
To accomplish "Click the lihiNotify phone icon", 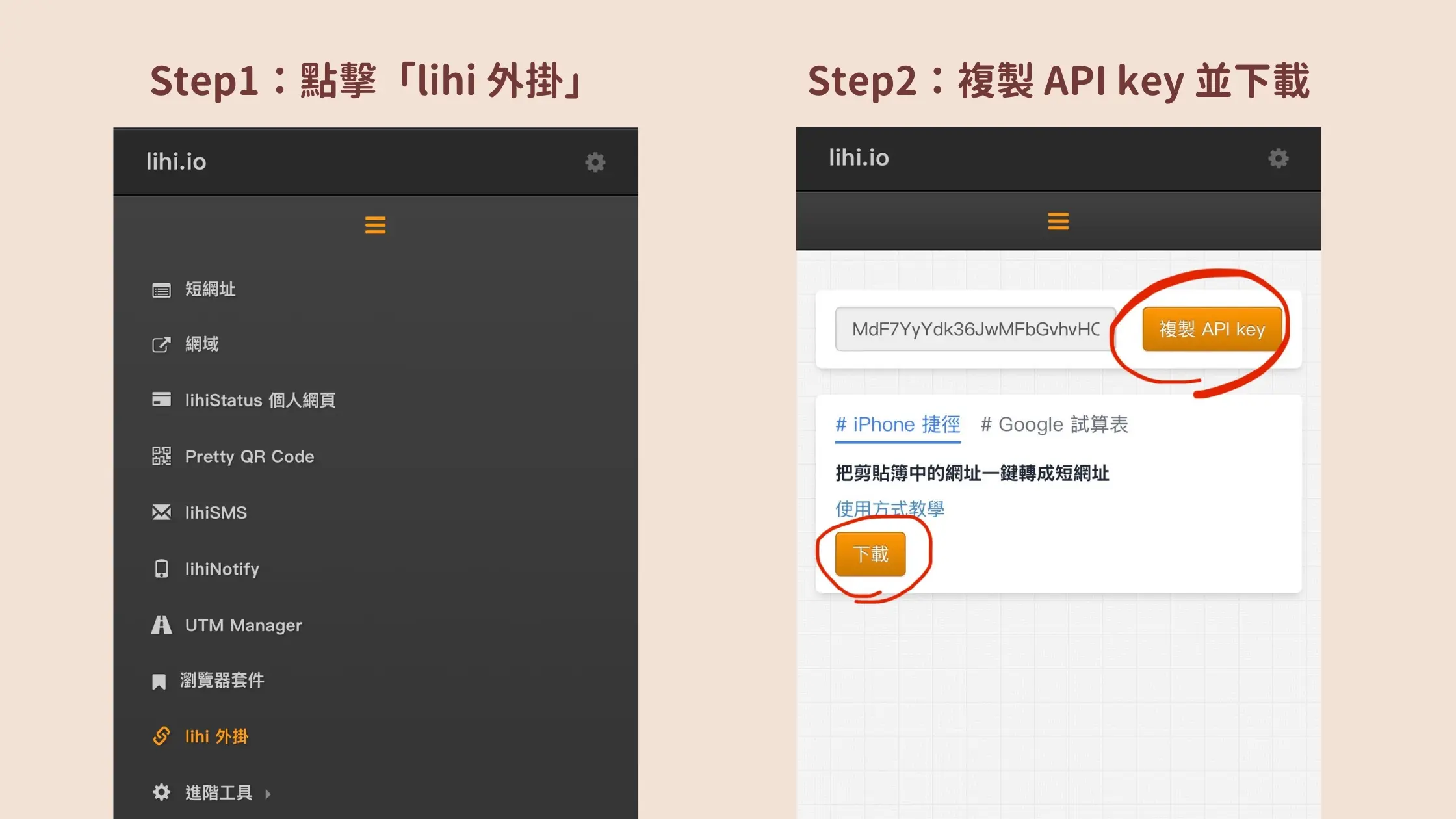I will tap(161, 569).
